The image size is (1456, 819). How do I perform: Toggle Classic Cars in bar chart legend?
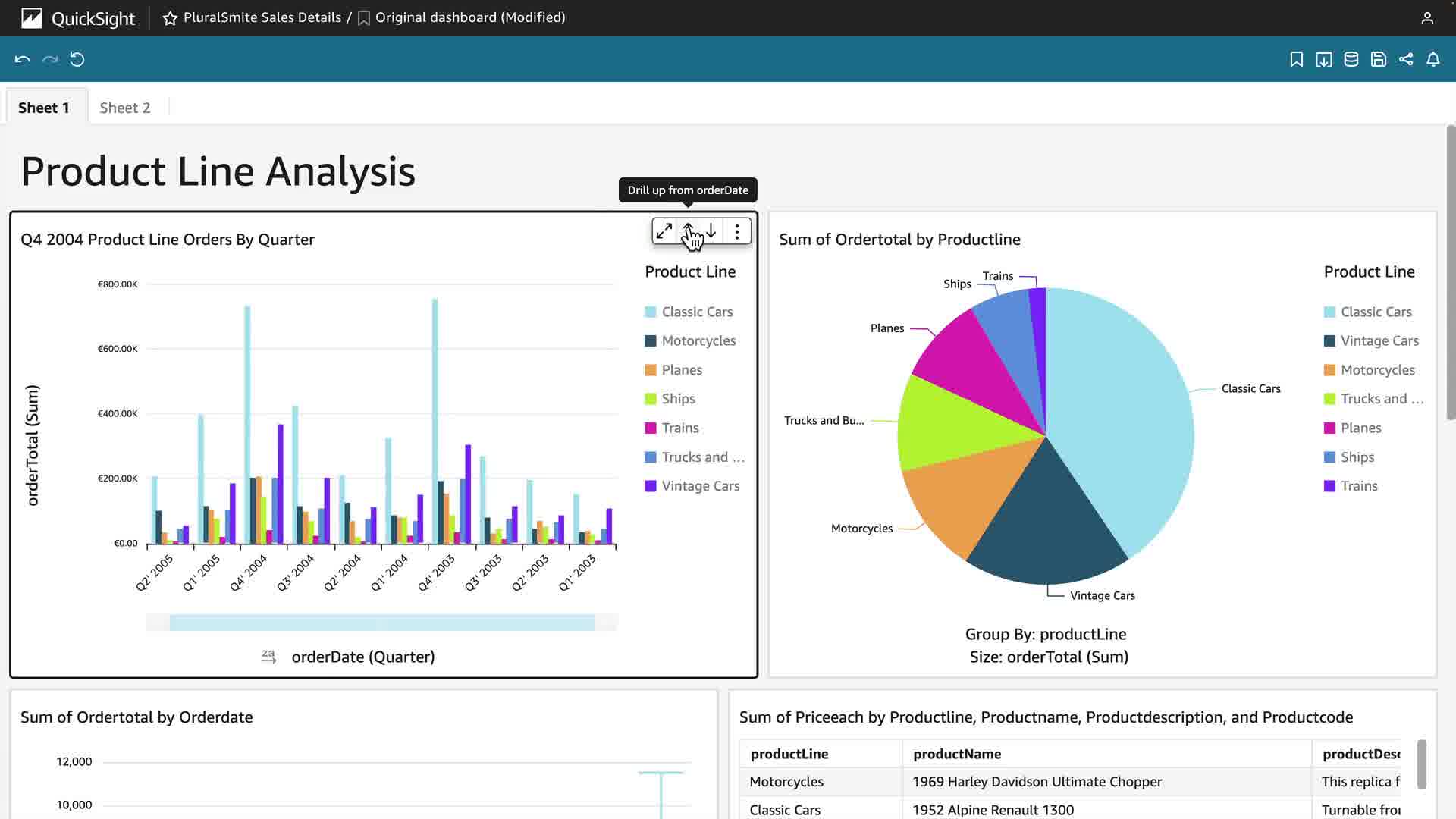(x=697, y=312)
